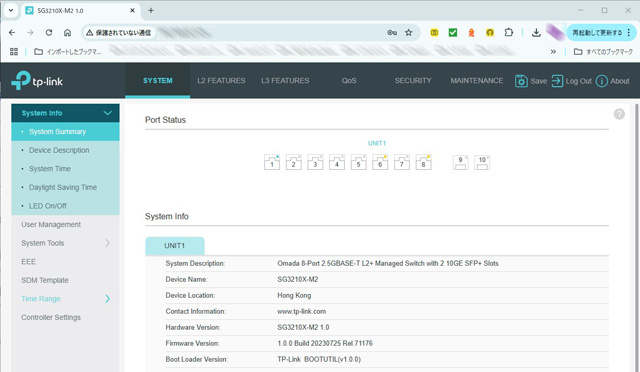Click port 4 icon in Port Status
Image resolution: width=640 pixels, height=372 pixels.
(x=337, y=162)
